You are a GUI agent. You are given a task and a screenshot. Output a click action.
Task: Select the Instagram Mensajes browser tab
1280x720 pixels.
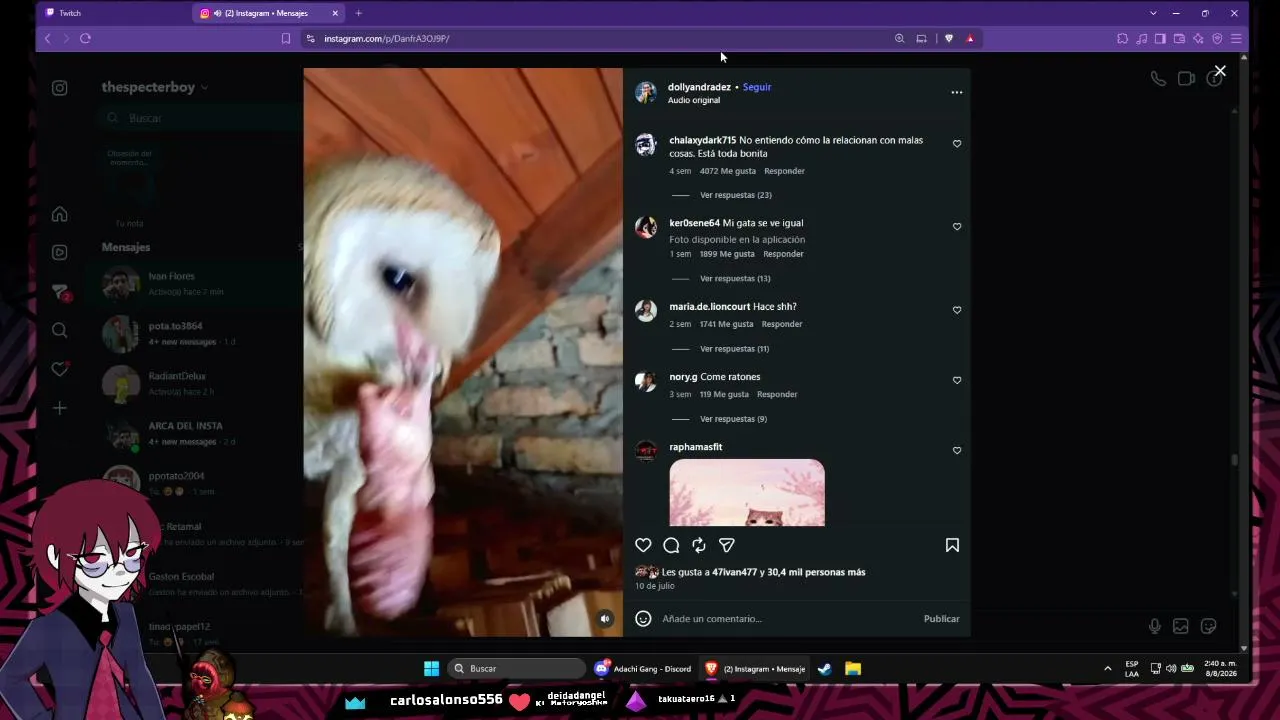click(267, 13)
